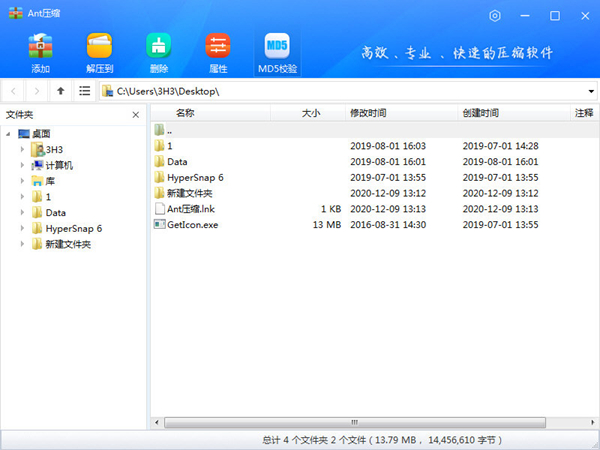The width and height of the screenshot is (600, 450).
Task: Click the Add (添加) archive icon
Action: coord(40,47)
